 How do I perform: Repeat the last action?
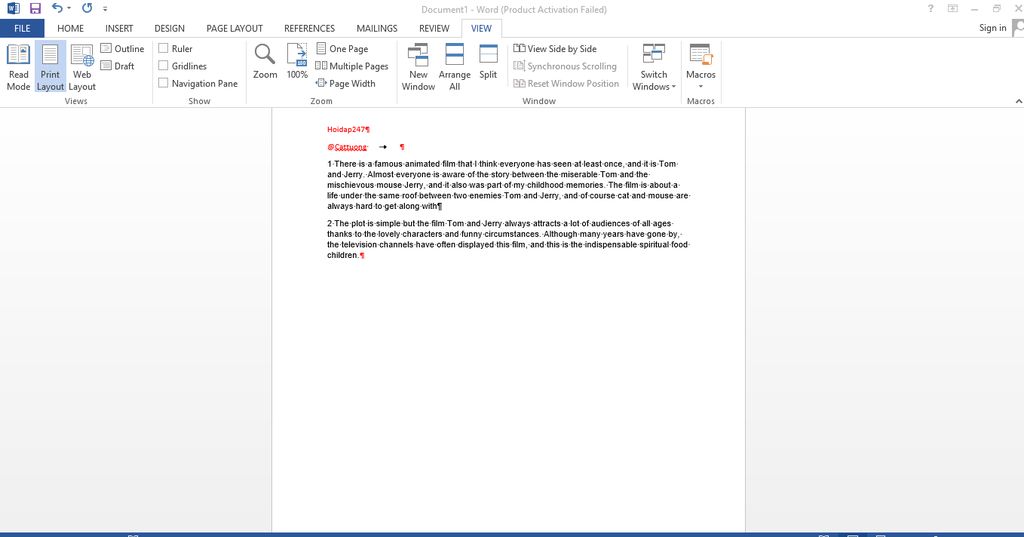pyautogui.click(x=87, y=8)
